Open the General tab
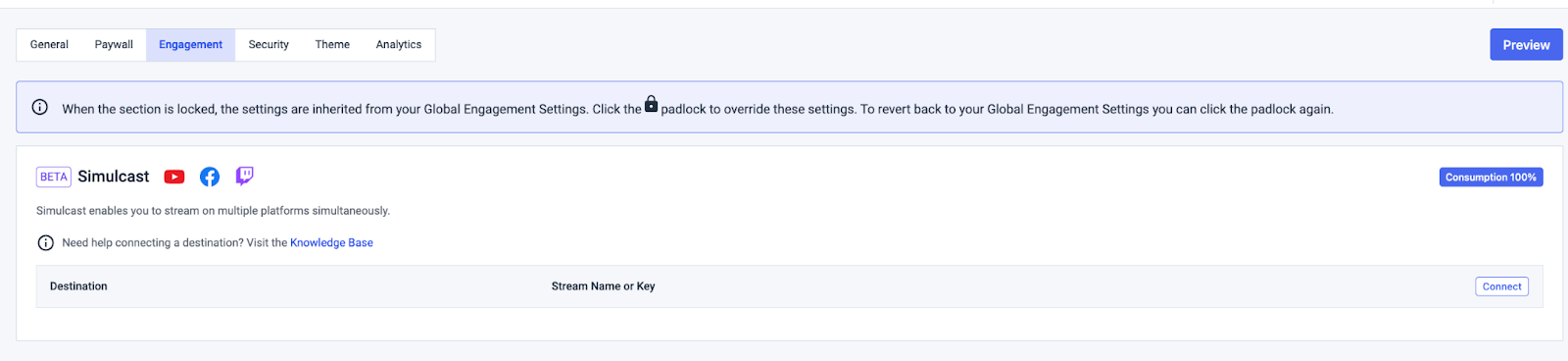This screenshot has height=361, width=1568. [x=49, y=45]
